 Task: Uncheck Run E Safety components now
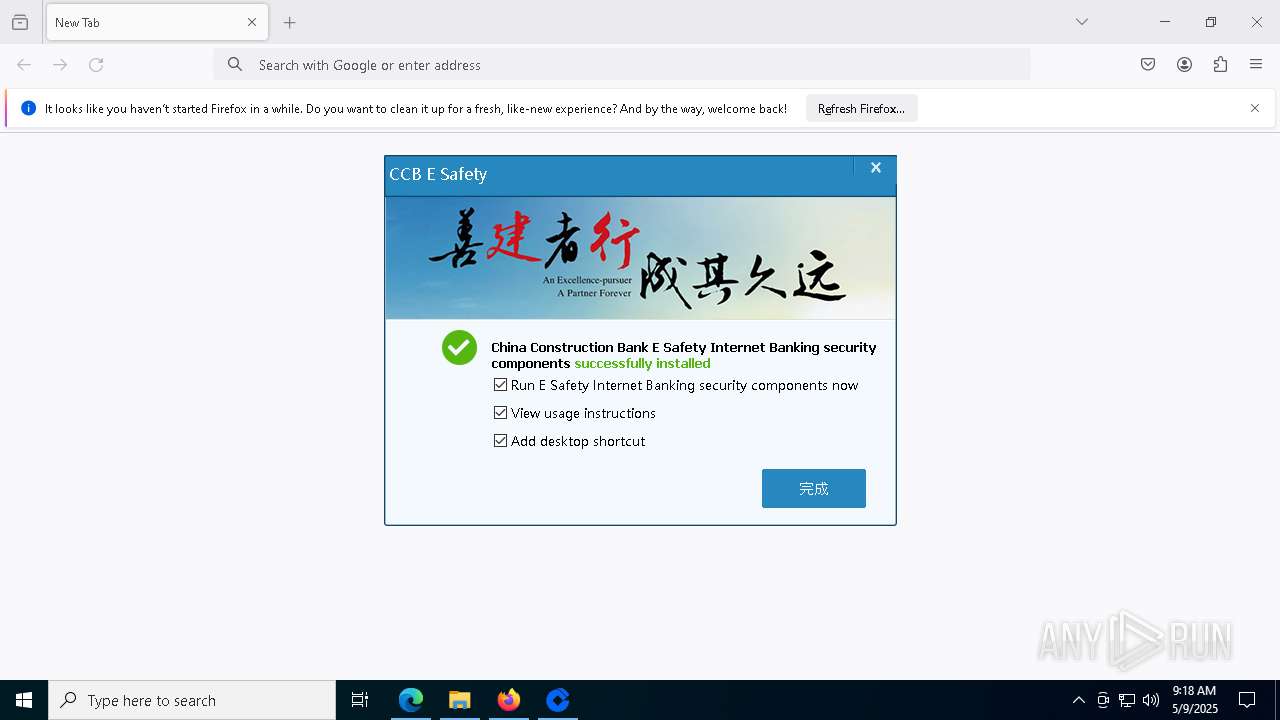[500, 385]
